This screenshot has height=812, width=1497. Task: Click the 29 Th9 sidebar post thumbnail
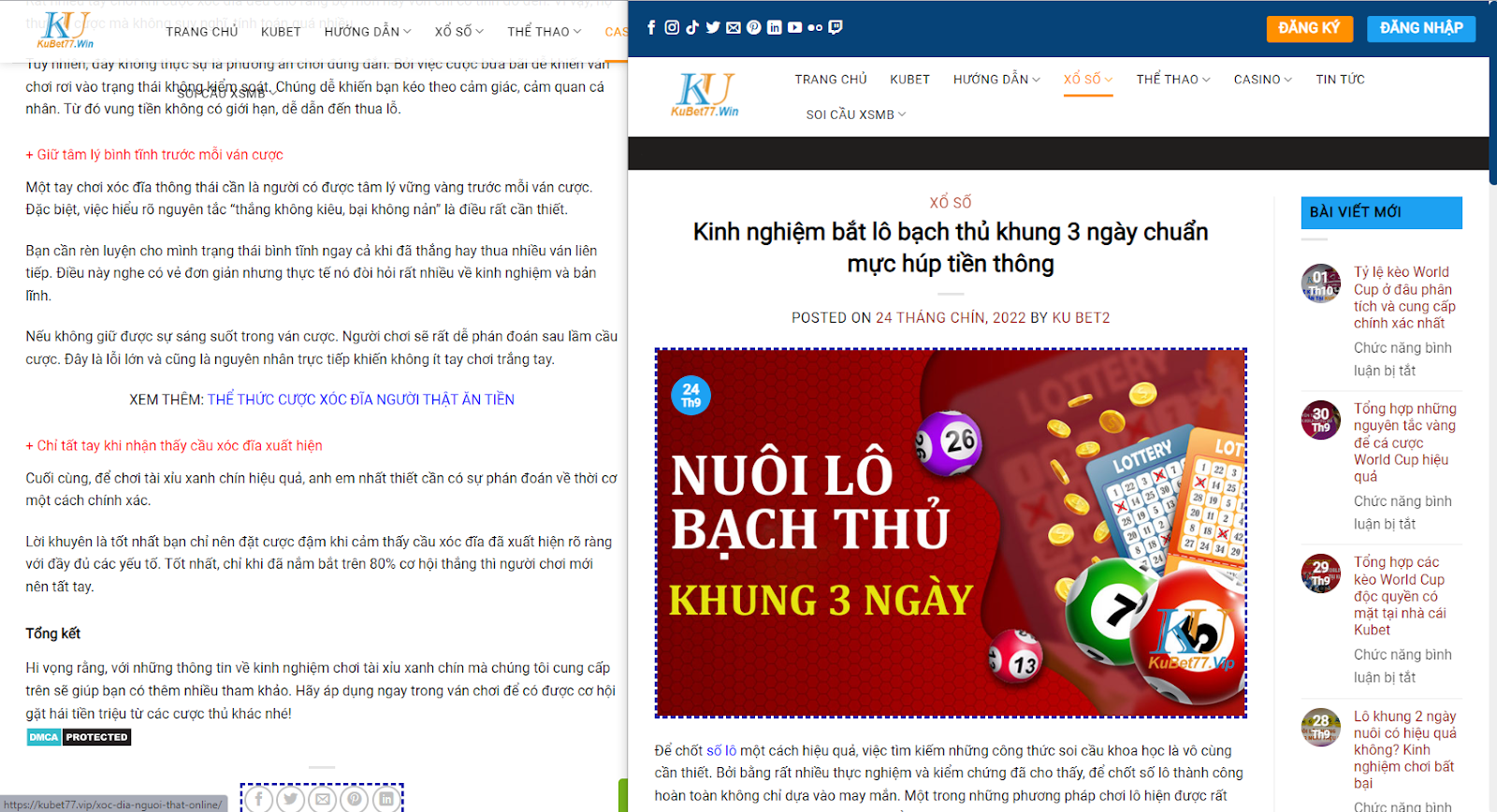coord(1321,573)
